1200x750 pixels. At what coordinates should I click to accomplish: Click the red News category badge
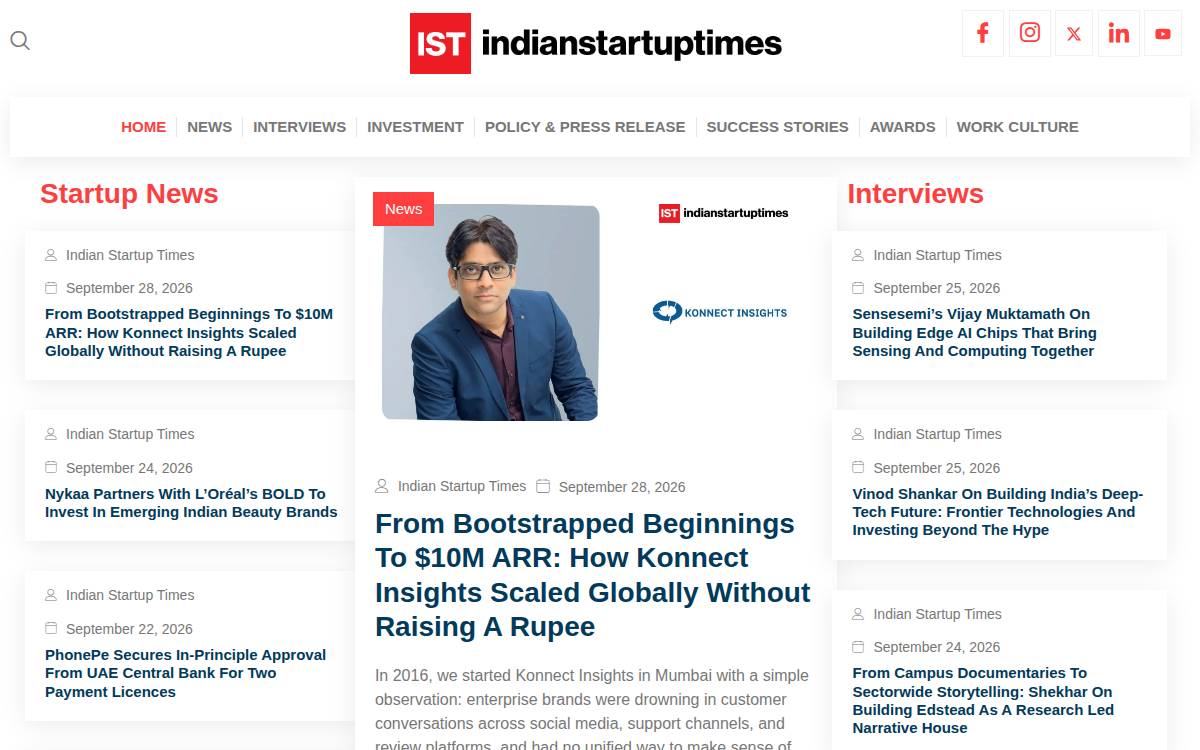click(x=404, y=209)
